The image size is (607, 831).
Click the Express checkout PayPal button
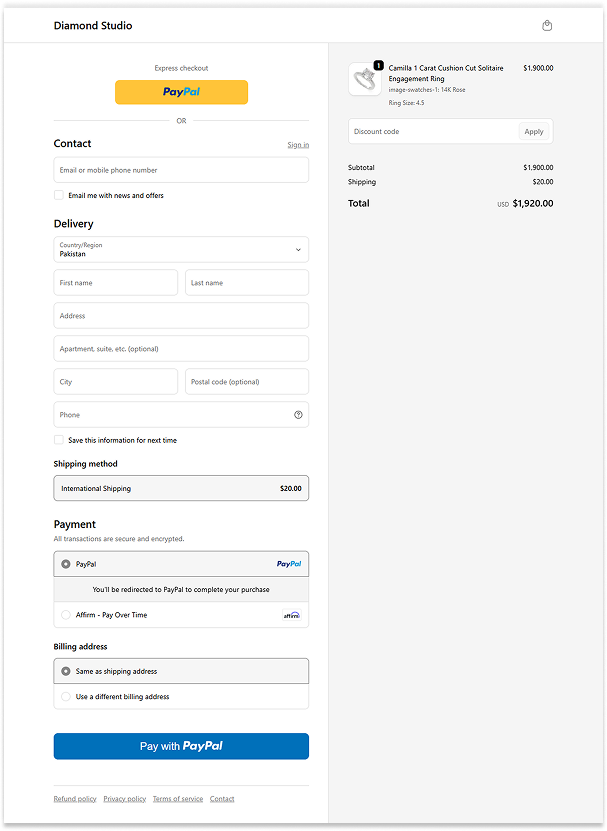click(x=181, y=92)
